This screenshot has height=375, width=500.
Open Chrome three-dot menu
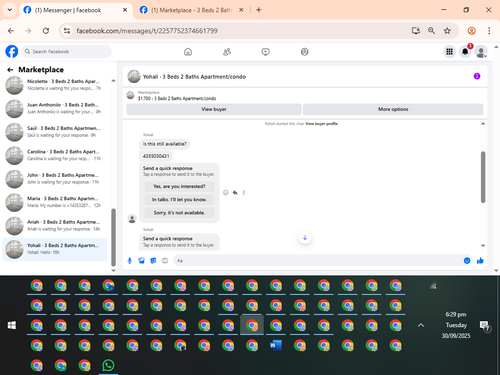(x=489, y=31)
